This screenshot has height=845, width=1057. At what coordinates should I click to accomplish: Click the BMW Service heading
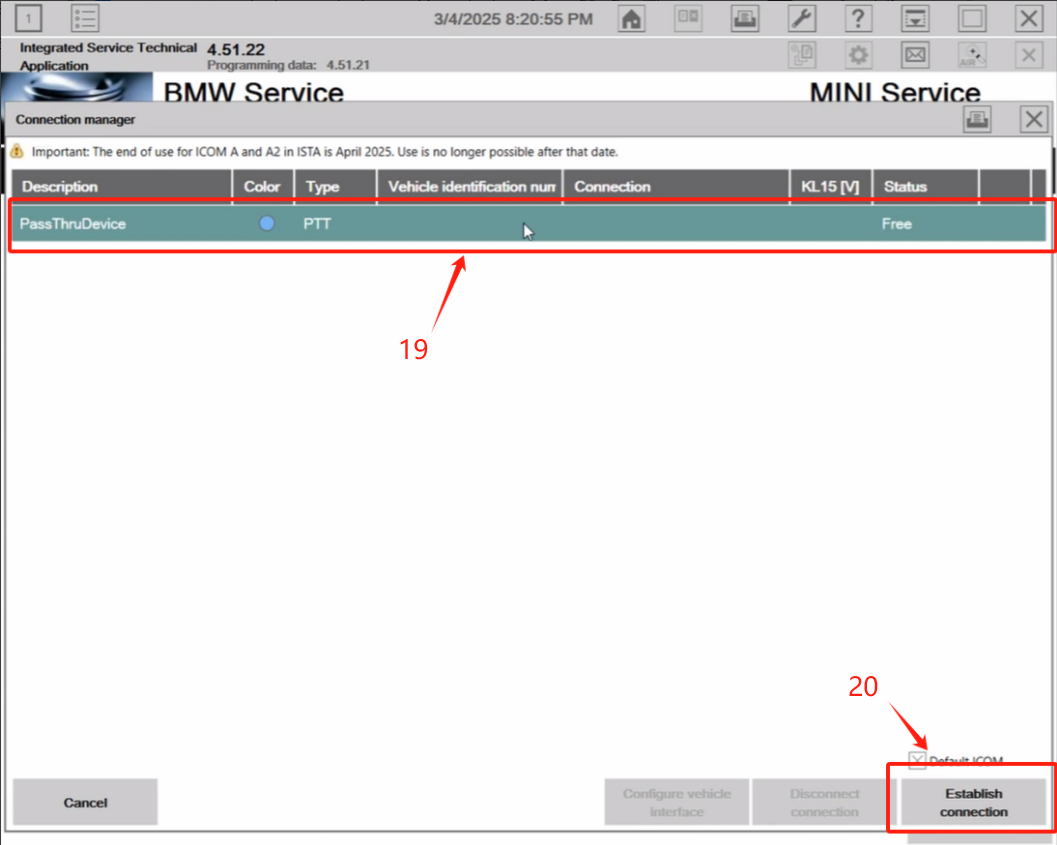(x=253, y=92)
